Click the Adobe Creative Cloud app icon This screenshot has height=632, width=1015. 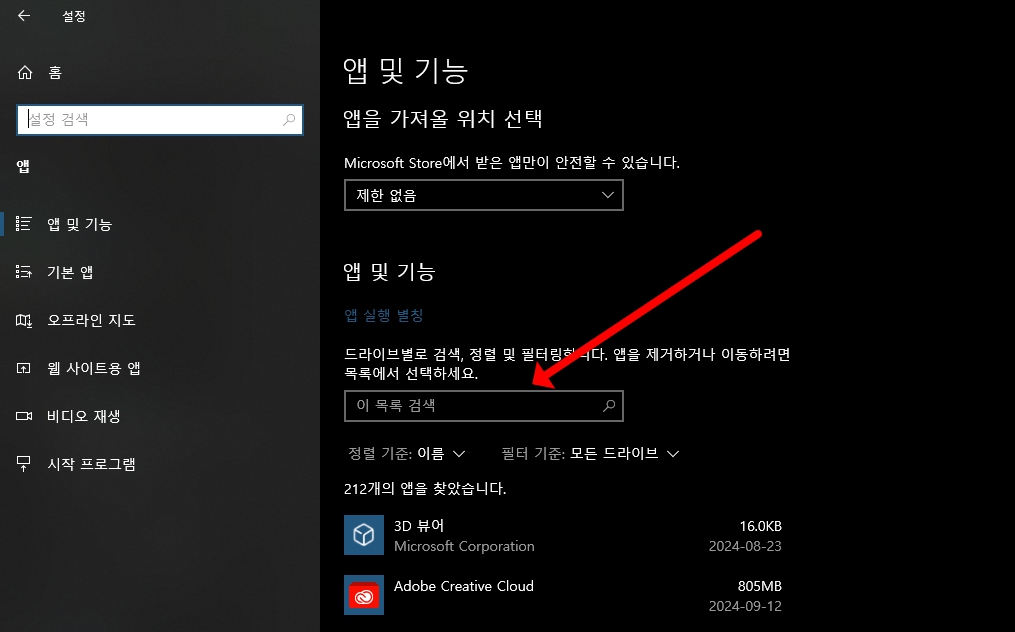[364, 595]
